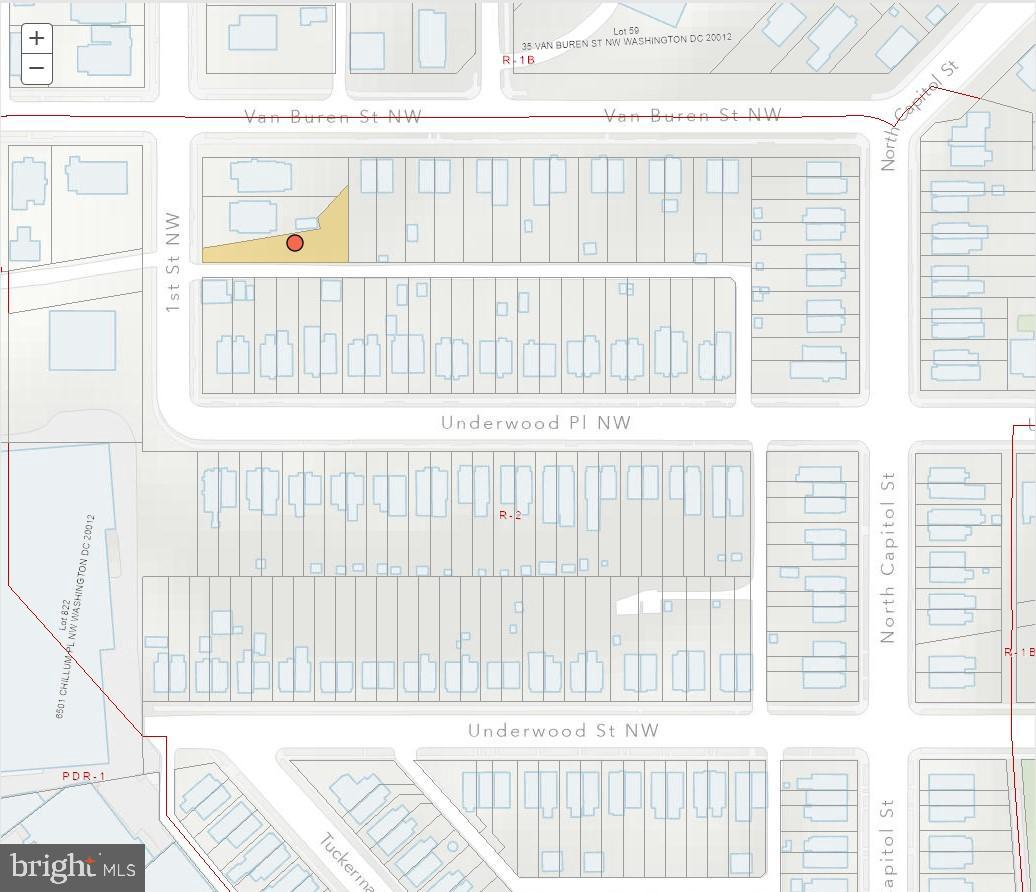Image resolution: width=1036 pixels, height=892 pixels.
Task: Click the zoom out minus icon
Action: [36, 67]
